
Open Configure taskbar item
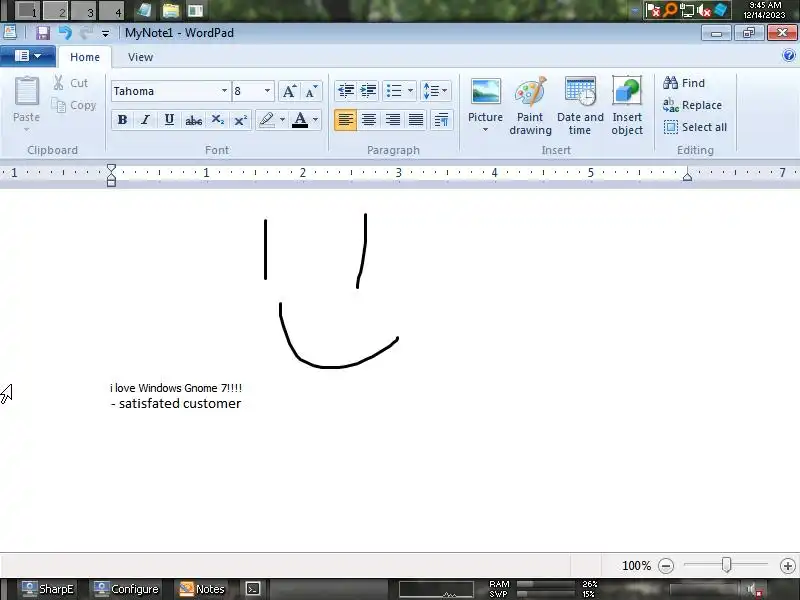pyautogui.click(x=127, y=589)
